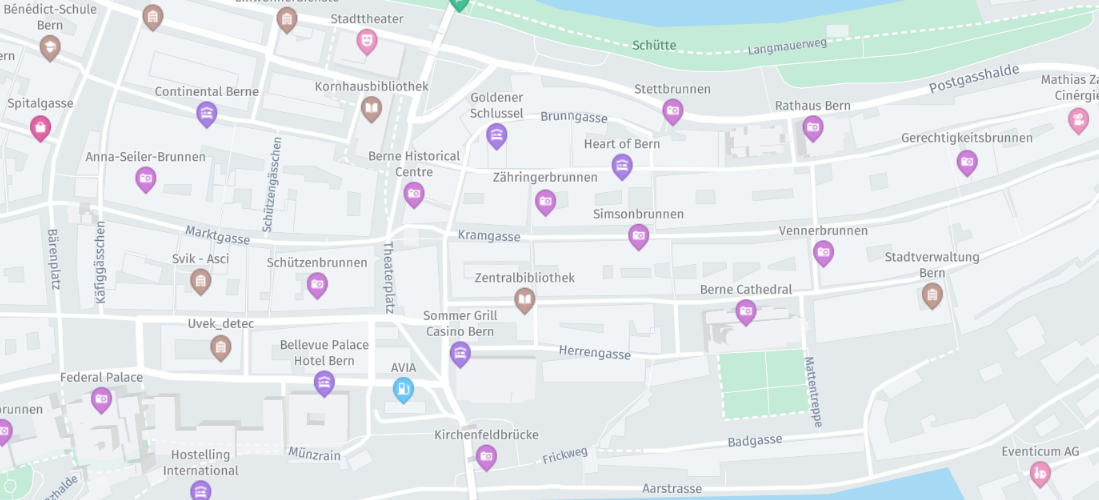Viewport: 1099px width, 500px height.
Task: Select the Kornhausbibliothek library book marker
Action: [371, 109]
